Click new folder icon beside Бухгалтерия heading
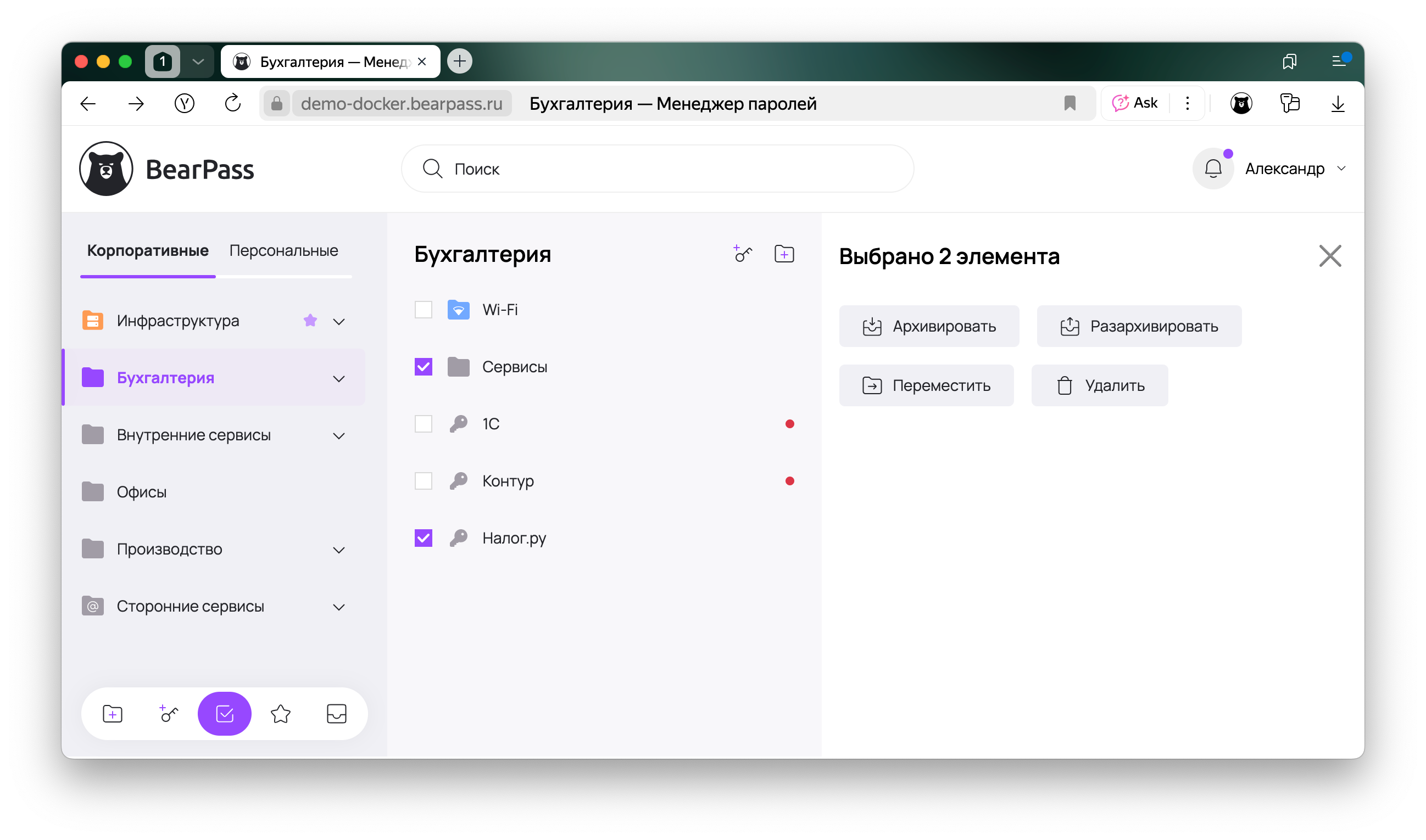The height and width of the screenshot is (840, 1426). pos(784,254)
